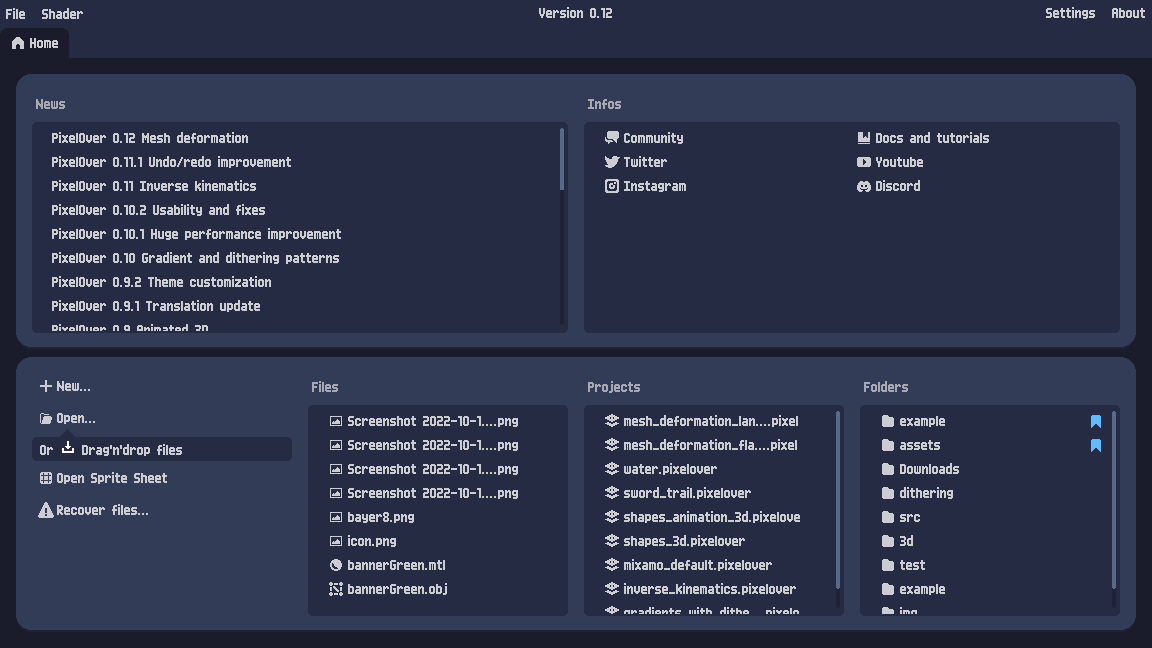Image resolution: width=1152 pixels, height=648 pixels.
Task: Click the open folder icon beside Open...
Action: [46, 418]
